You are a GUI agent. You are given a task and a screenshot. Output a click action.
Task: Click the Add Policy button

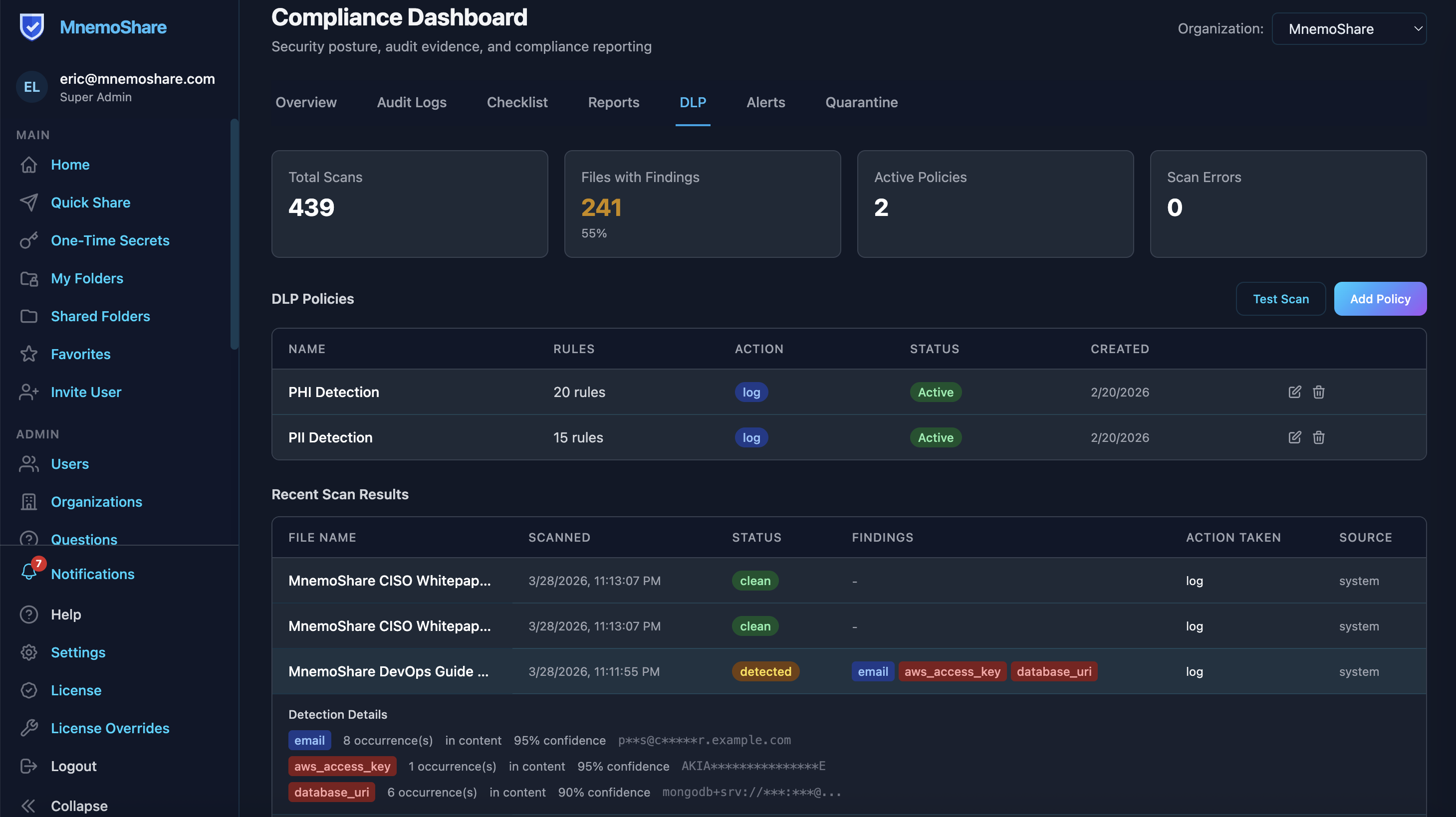[1380, 299]
